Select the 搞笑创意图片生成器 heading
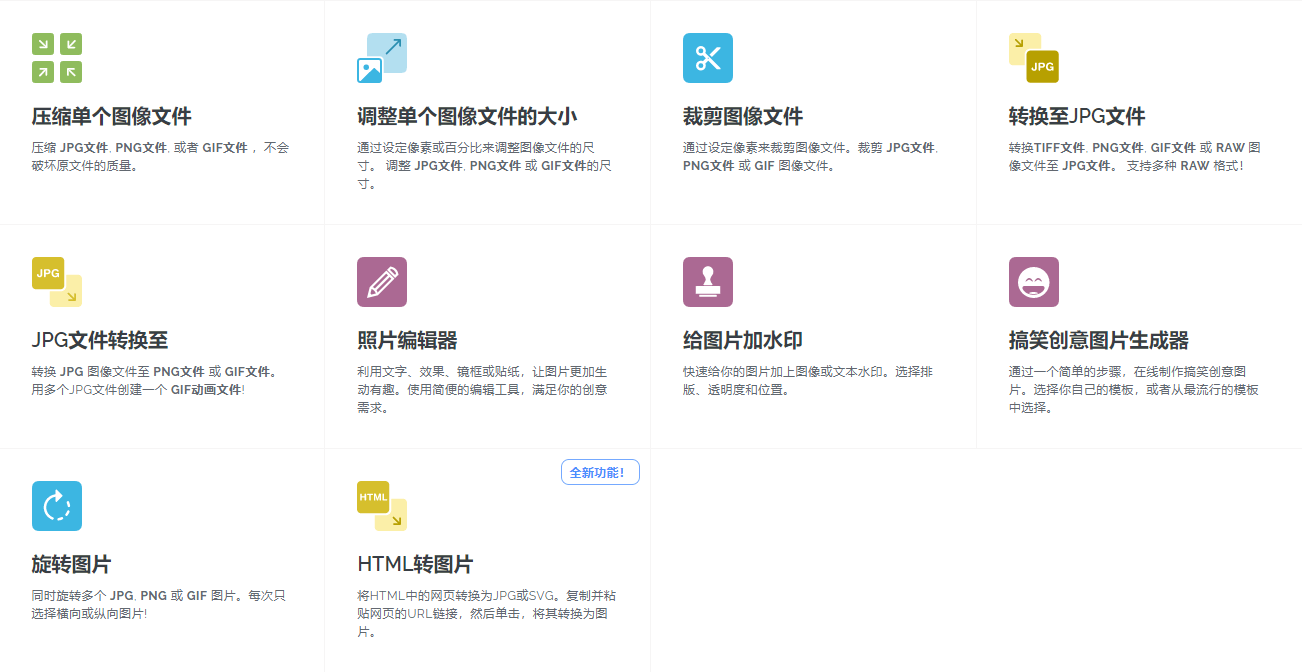The height and width of the screenshot is (672, 1302). (x=1099, y=340)
